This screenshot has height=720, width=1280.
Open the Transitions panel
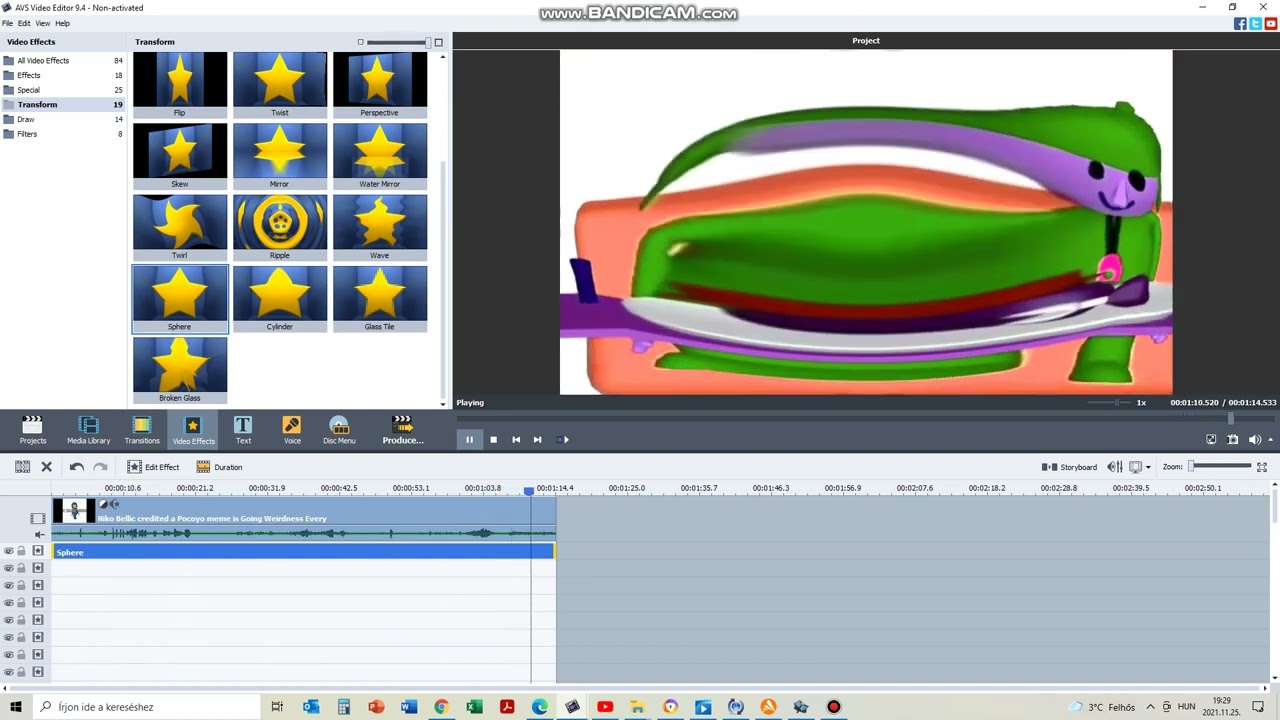(141, 430)
